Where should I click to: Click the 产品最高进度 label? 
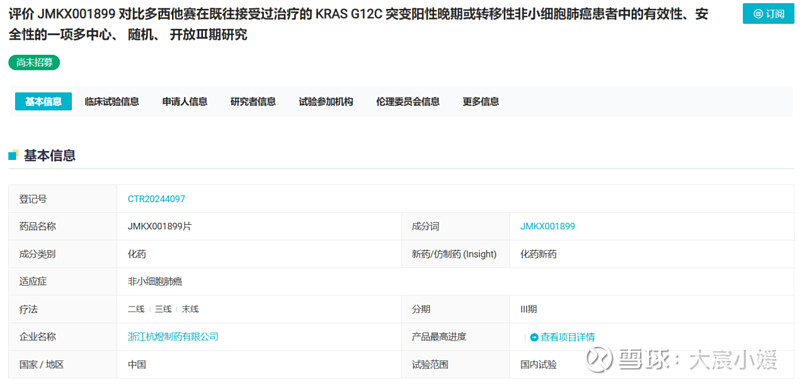[439, 337]
